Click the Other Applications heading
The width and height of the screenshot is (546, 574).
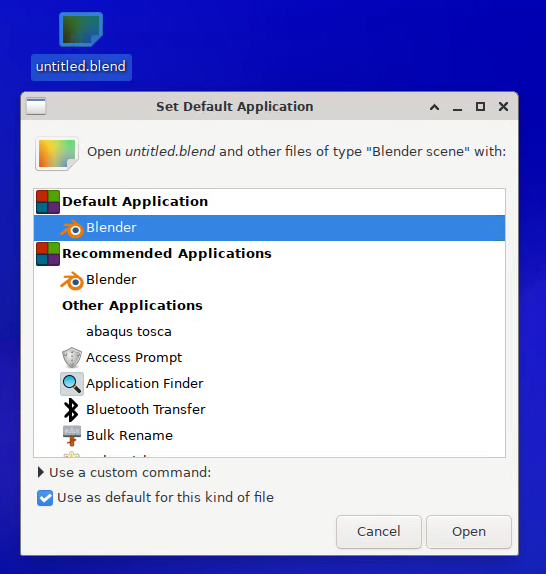point(132,305)
